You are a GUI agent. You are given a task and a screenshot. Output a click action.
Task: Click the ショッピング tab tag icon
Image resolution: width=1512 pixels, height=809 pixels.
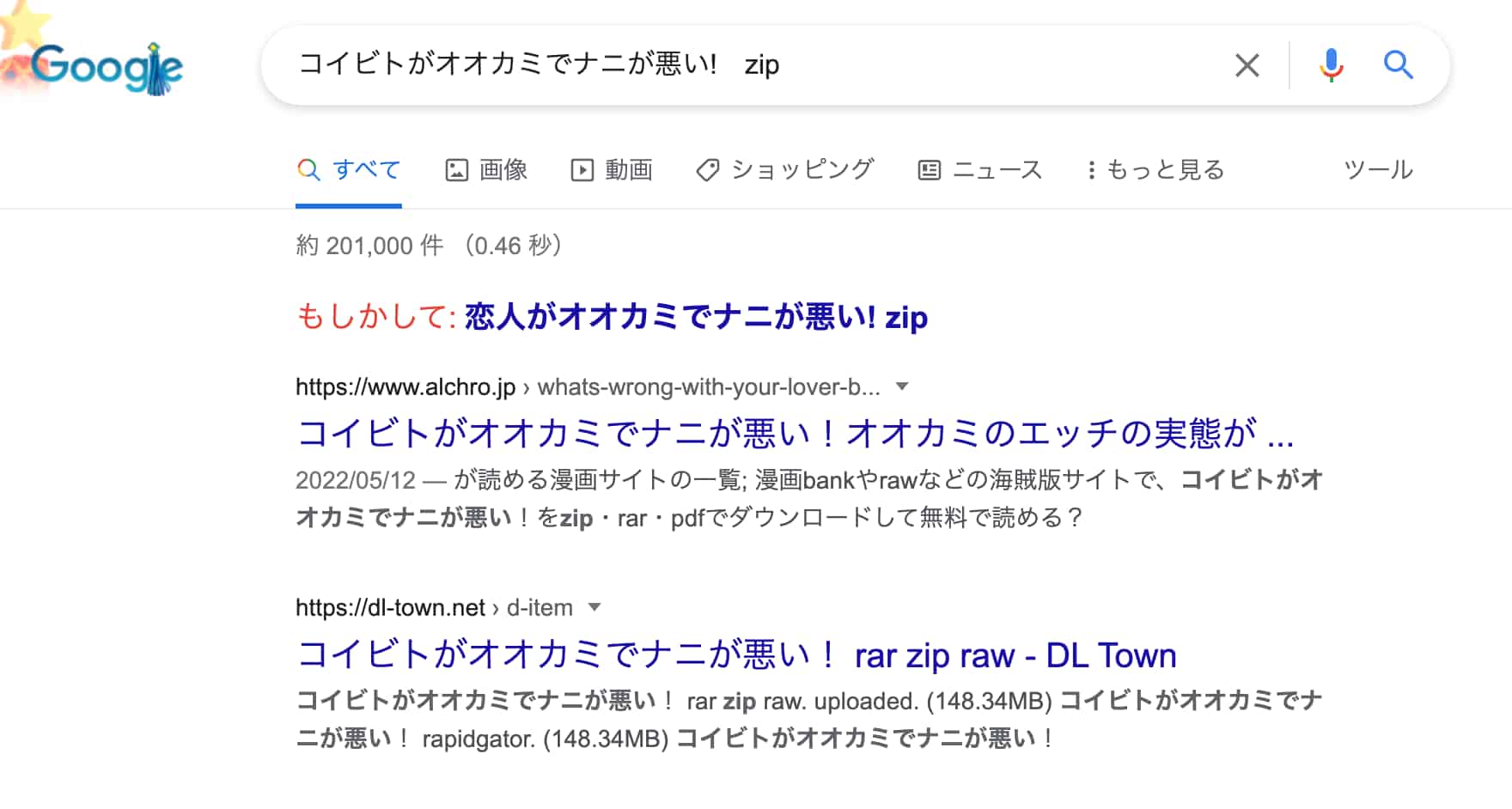coord(707,170)
